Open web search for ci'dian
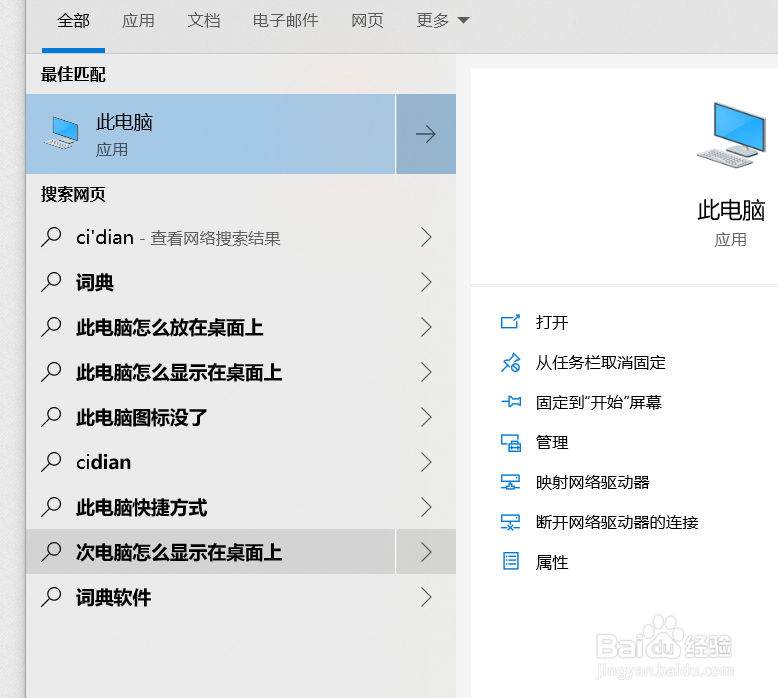778x698 pixels. (210, 238)
